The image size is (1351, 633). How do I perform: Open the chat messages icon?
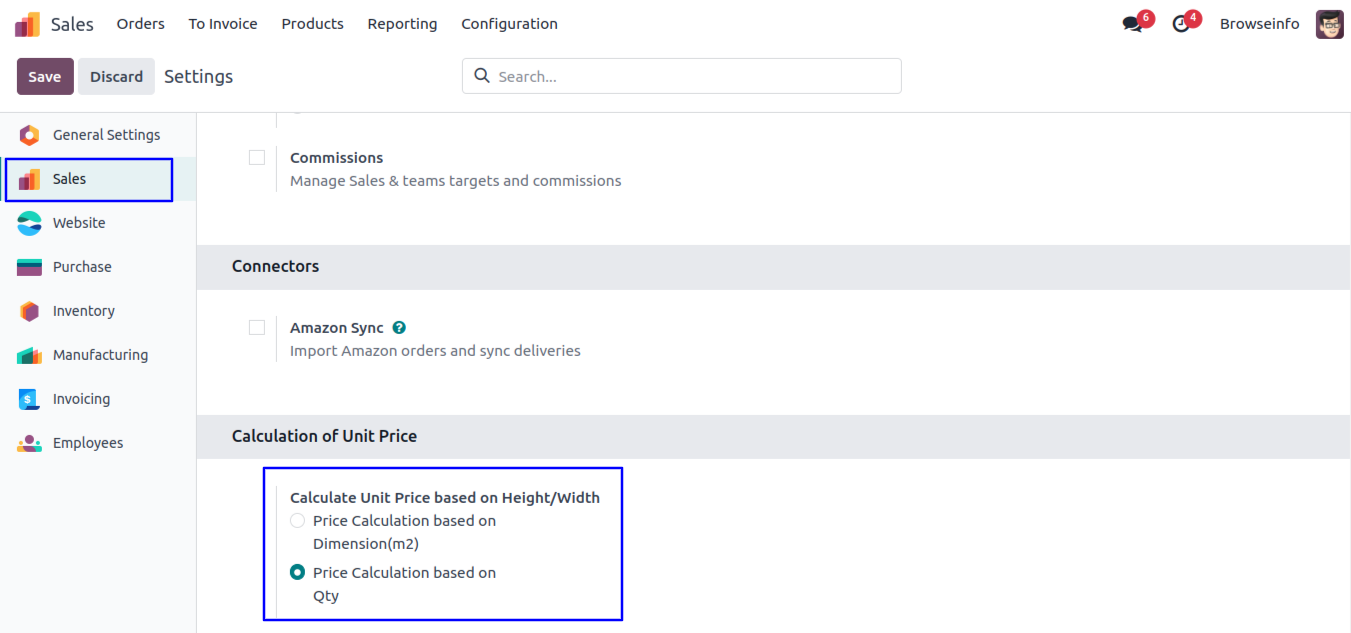[1132, 24]
